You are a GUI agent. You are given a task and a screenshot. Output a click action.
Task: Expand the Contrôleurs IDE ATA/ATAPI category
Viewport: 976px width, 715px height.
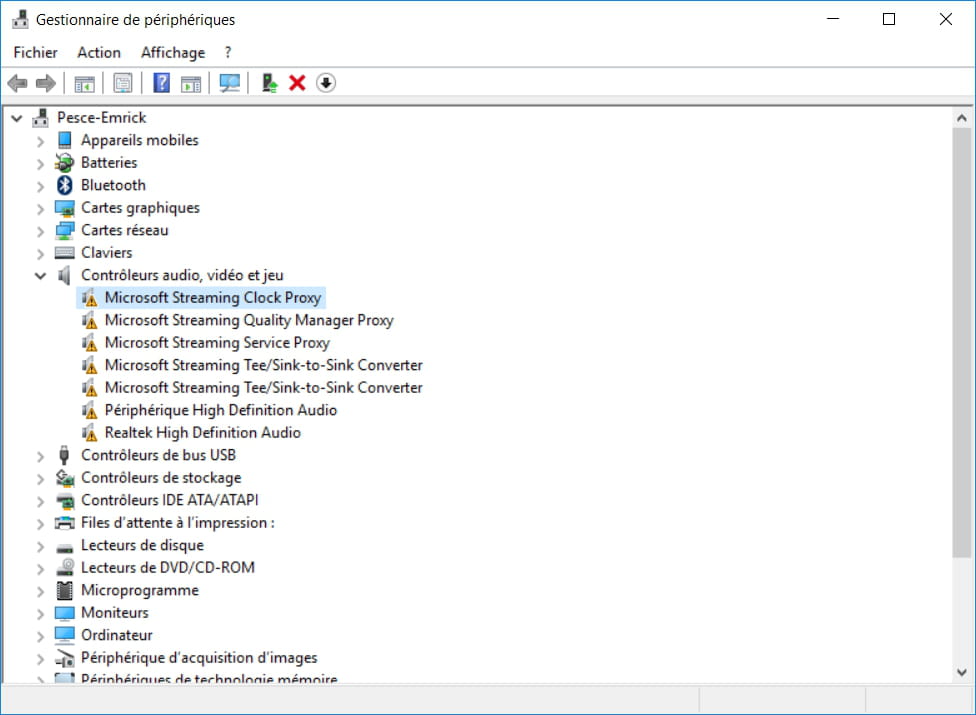(x=40, y=500)
